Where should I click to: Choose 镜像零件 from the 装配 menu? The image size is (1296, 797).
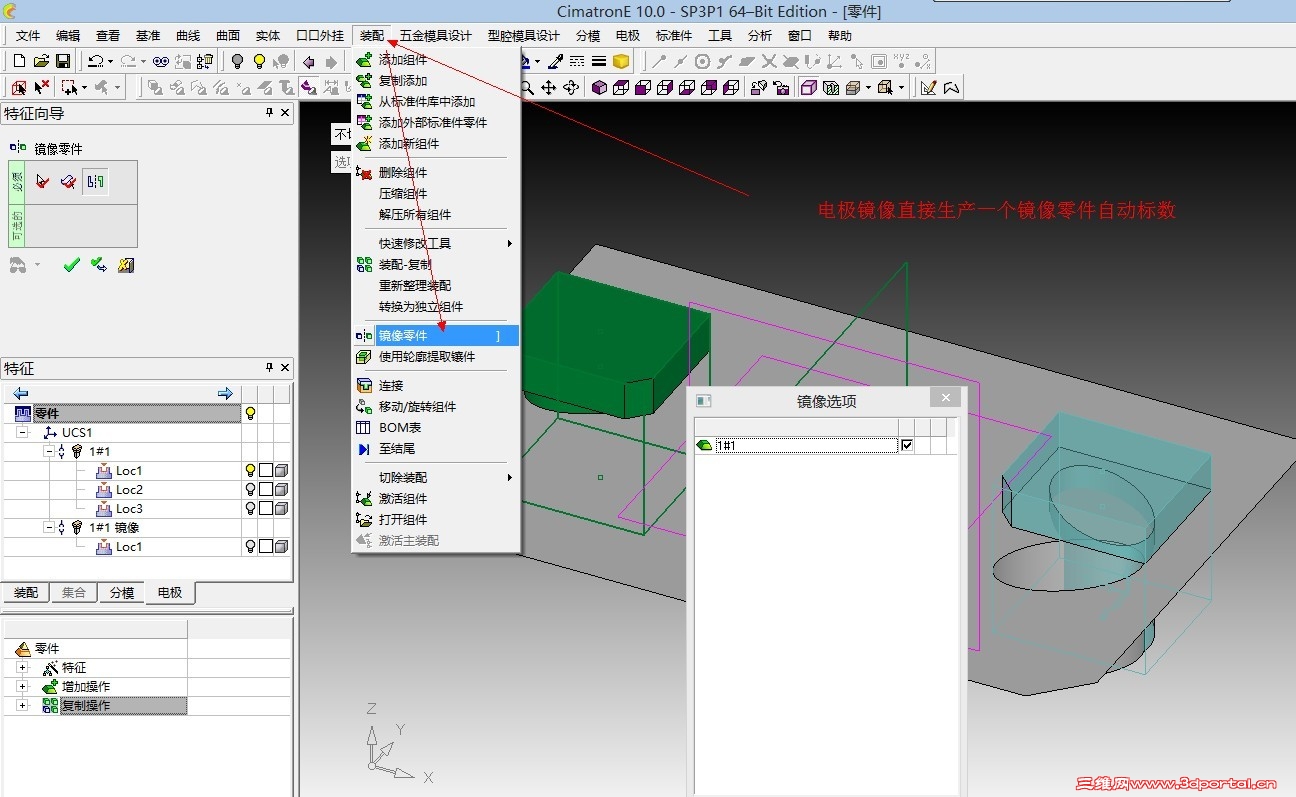click(436, 336)
